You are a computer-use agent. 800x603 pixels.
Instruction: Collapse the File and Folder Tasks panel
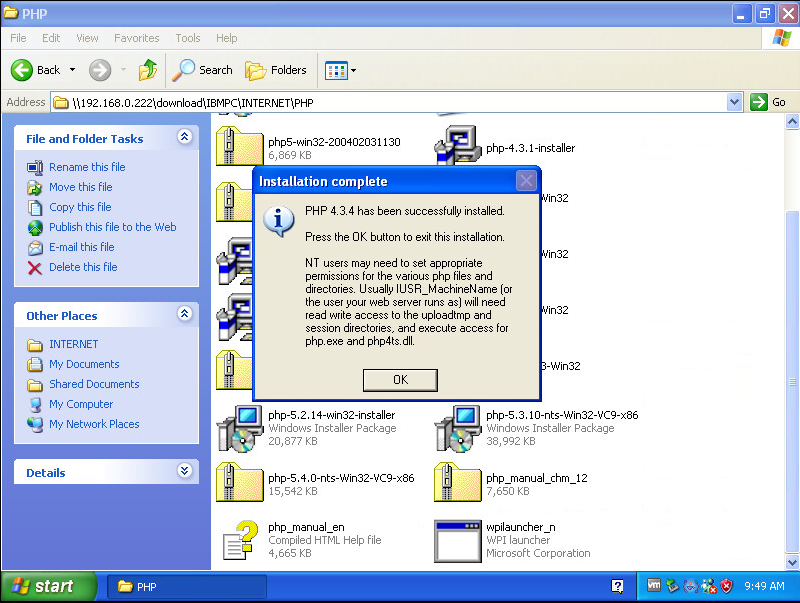184,138
